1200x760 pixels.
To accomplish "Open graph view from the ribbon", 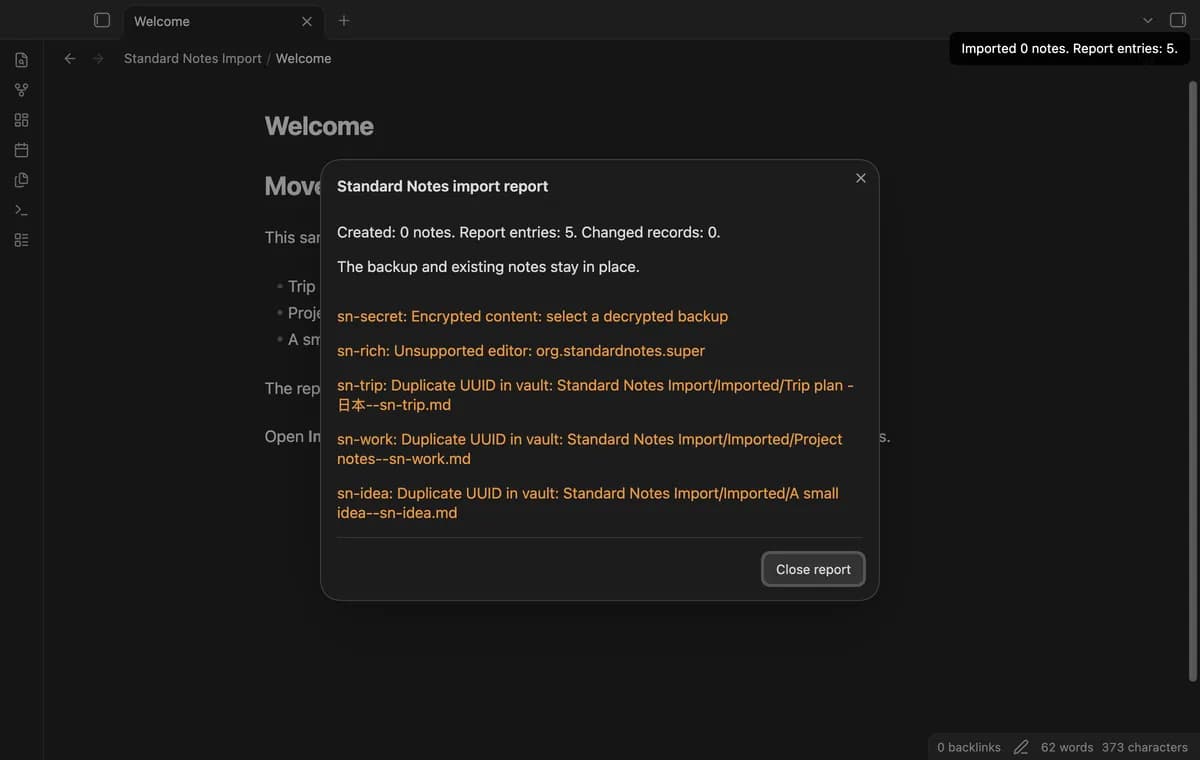I will 21,90.
